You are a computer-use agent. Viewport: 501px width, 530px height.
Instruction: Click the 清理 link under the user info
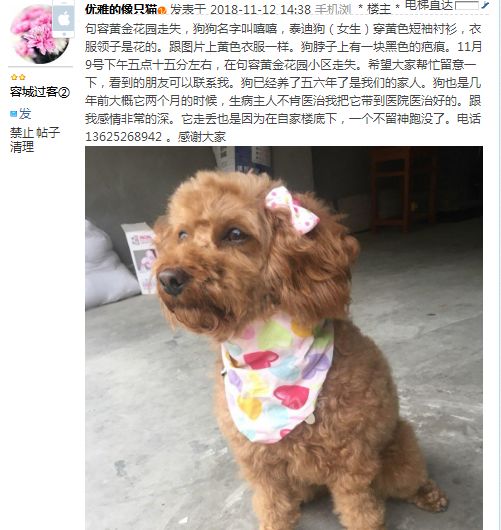(x=22, y=147)
